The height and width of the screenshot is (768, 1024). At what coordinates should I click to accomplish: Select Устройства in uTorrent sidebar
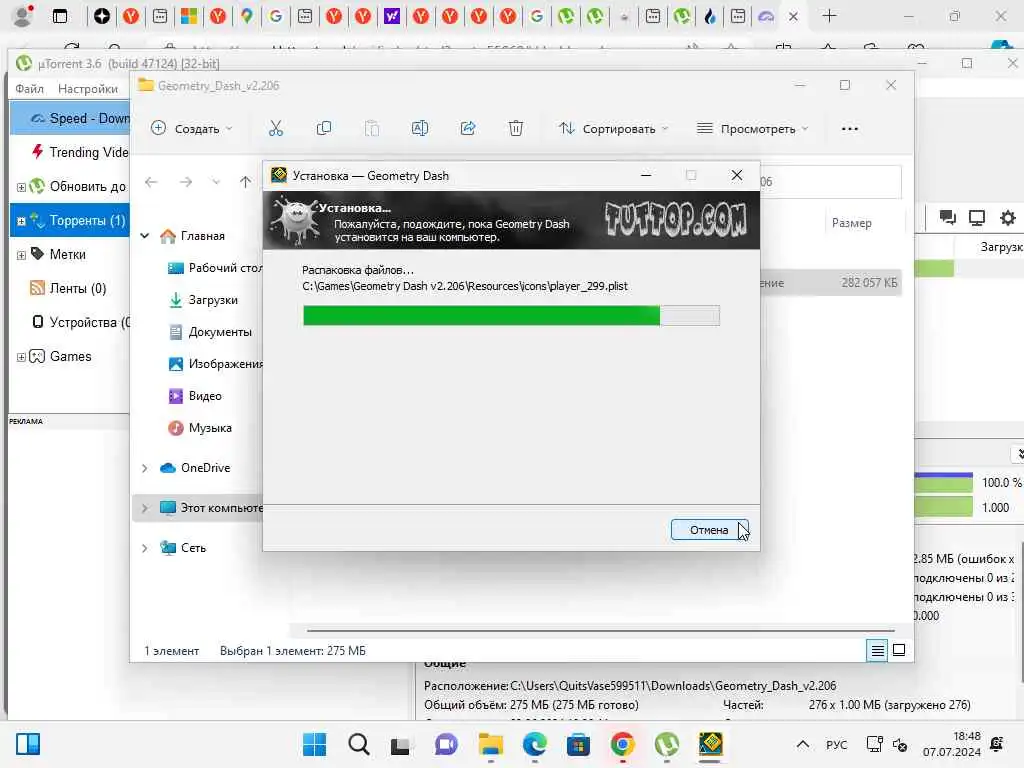coord(80,323)
